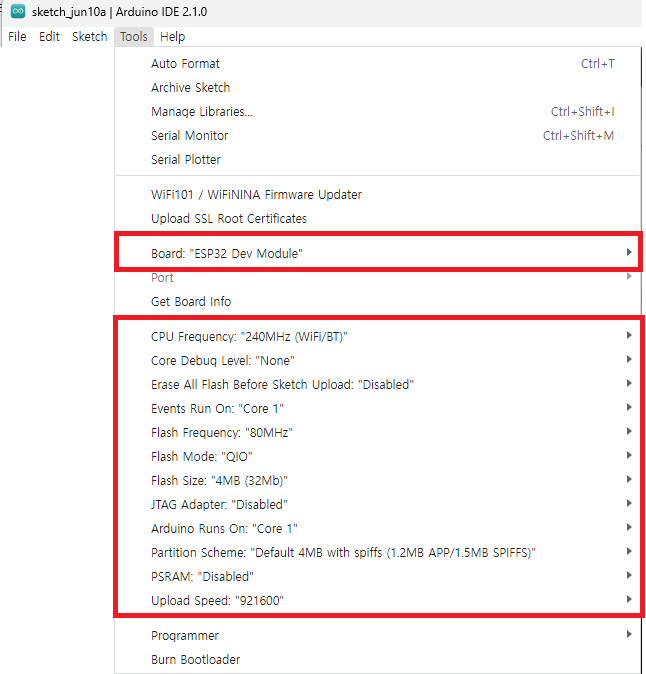The height and width of the screenshot is (674, 646).
Task: Select Archive Sketch
Action: pyautogui.click(x=377, y=88)
